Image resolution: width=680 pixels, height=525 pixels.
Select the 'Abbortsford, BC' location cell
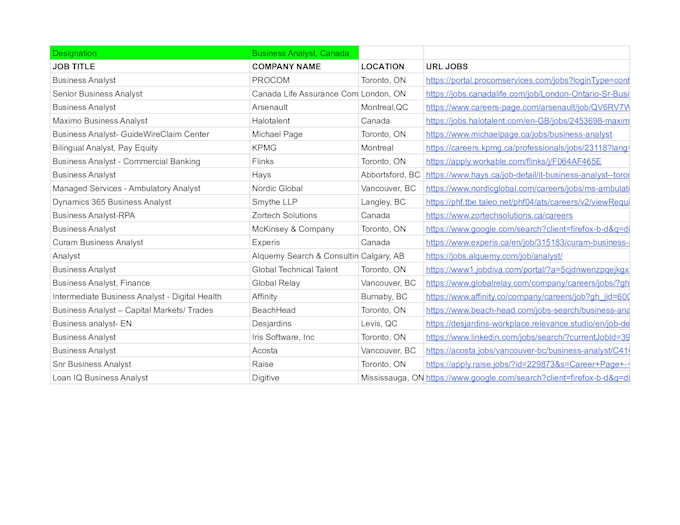point(391,175)
